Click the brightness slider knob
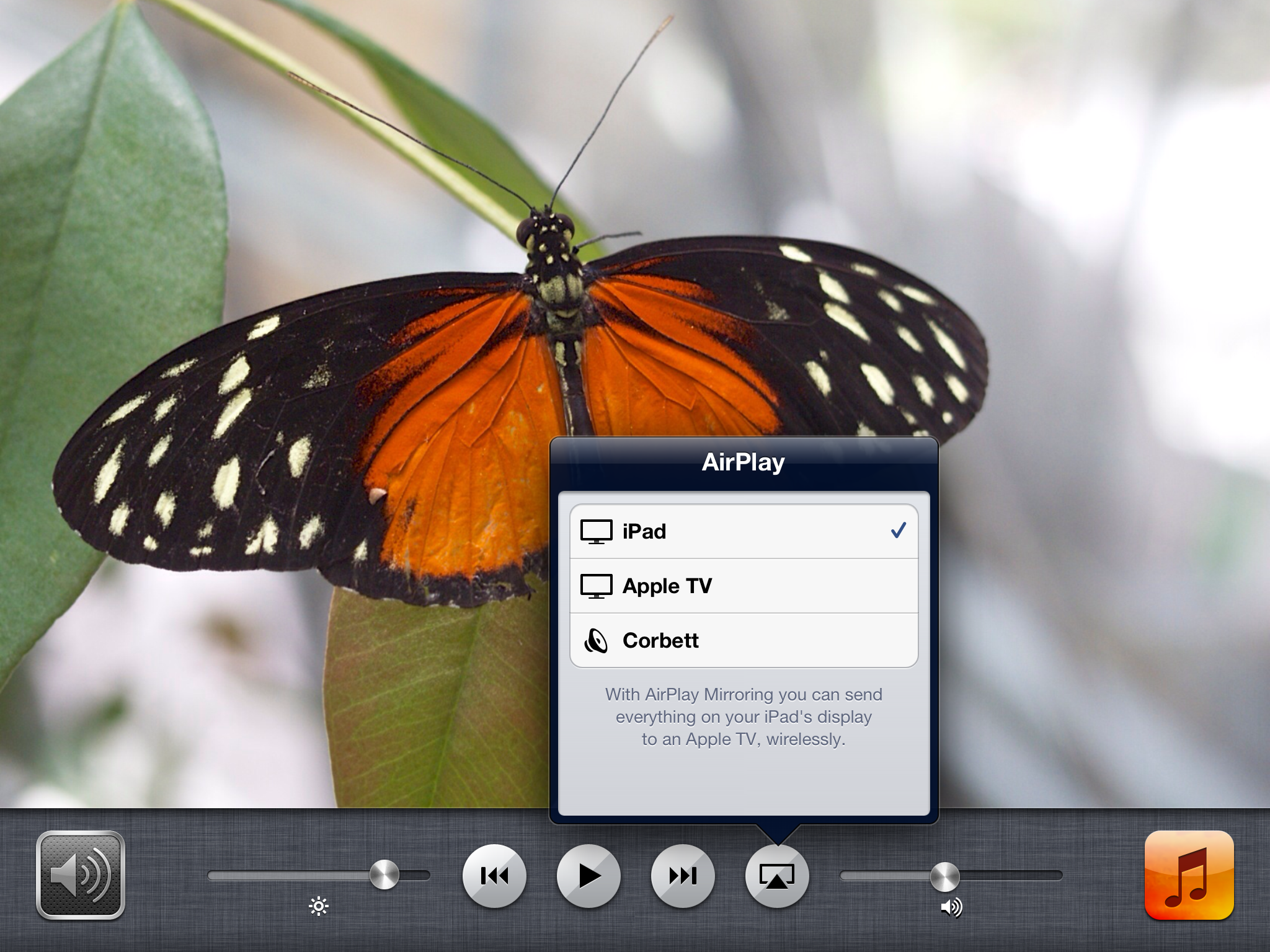 (x=384, y=875)
